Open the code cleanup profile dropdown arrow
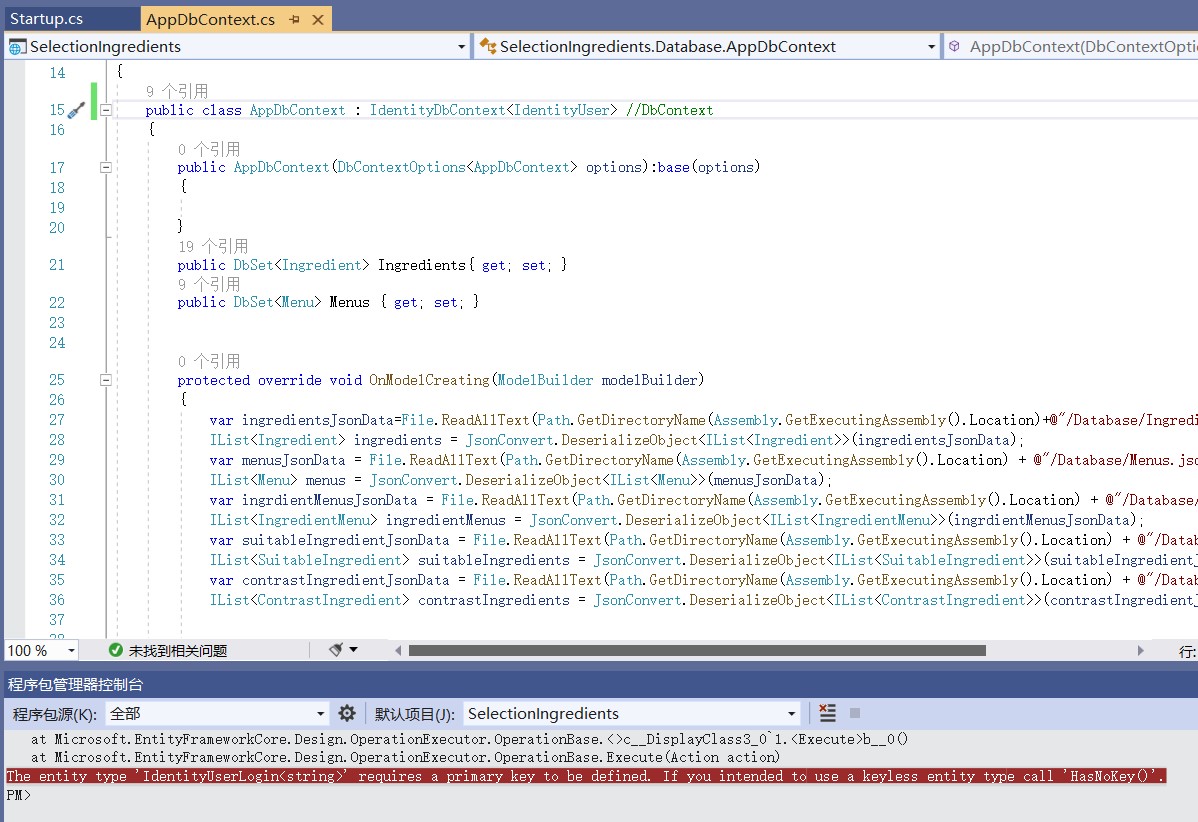This screenshot has width=1198, height=822. pyautogui.click(x=353, y=650)
